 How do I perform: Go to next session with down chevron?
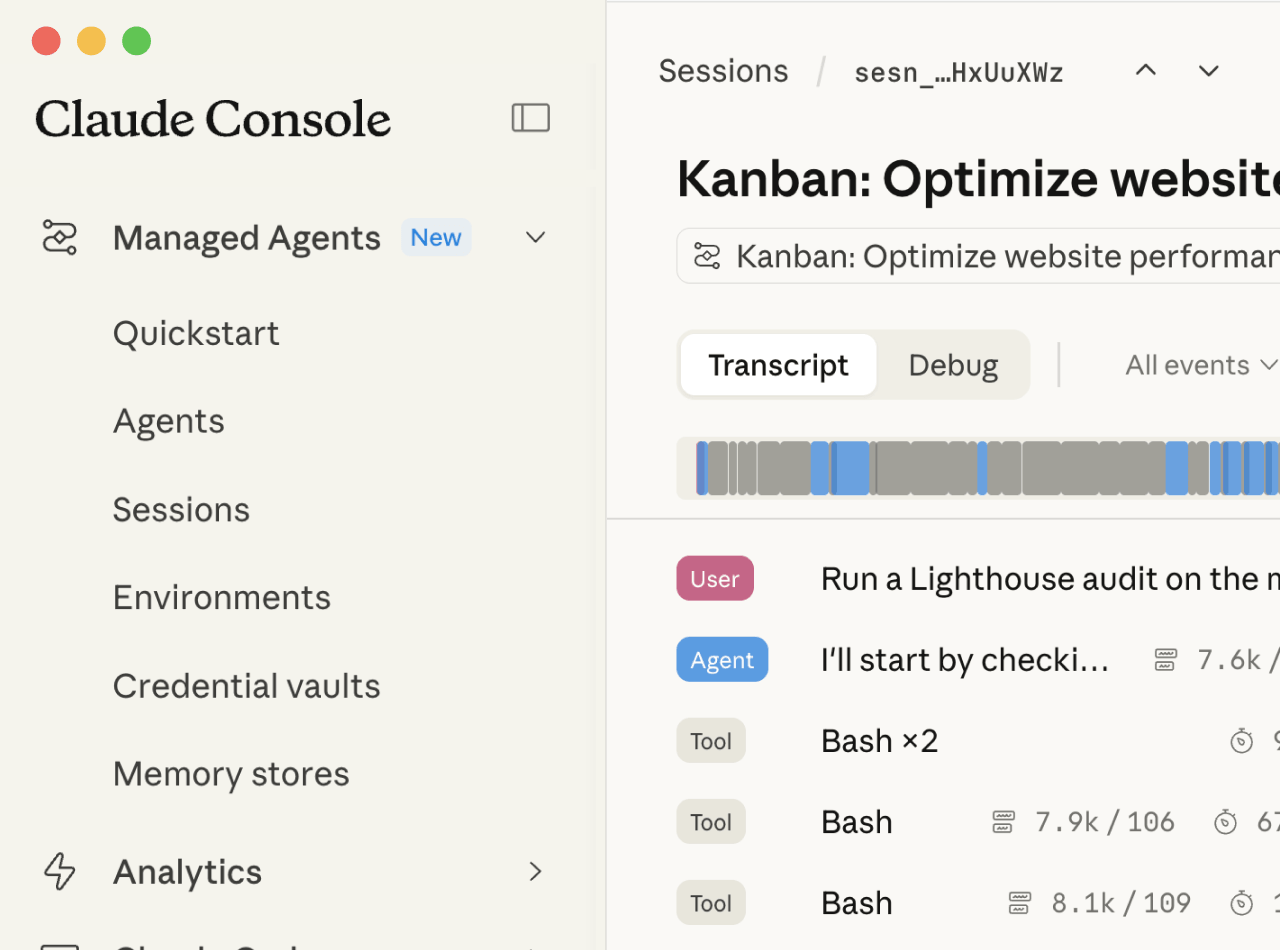point(1209,71)
